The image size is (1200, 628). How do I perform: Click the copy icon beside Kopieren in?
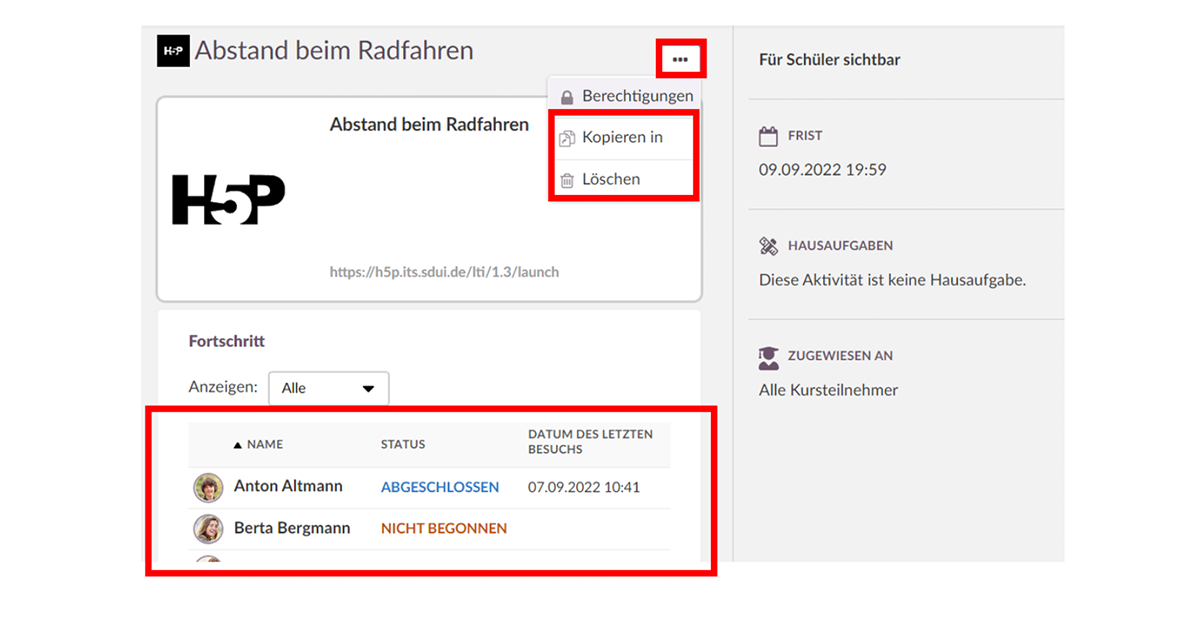567,138
